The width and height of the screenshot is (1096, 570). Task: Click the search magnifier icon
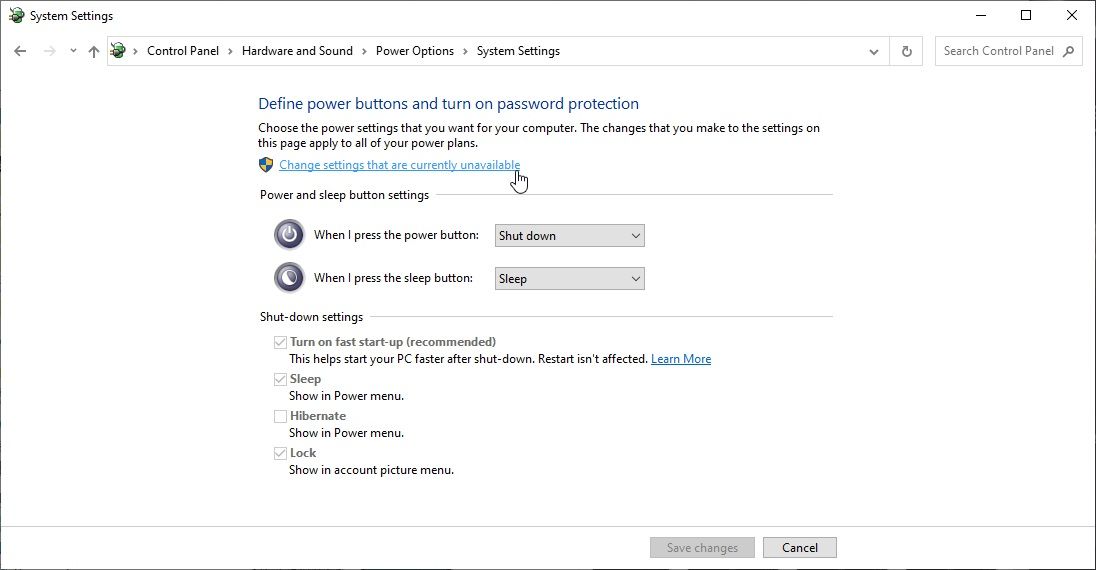pos(1069,51)
